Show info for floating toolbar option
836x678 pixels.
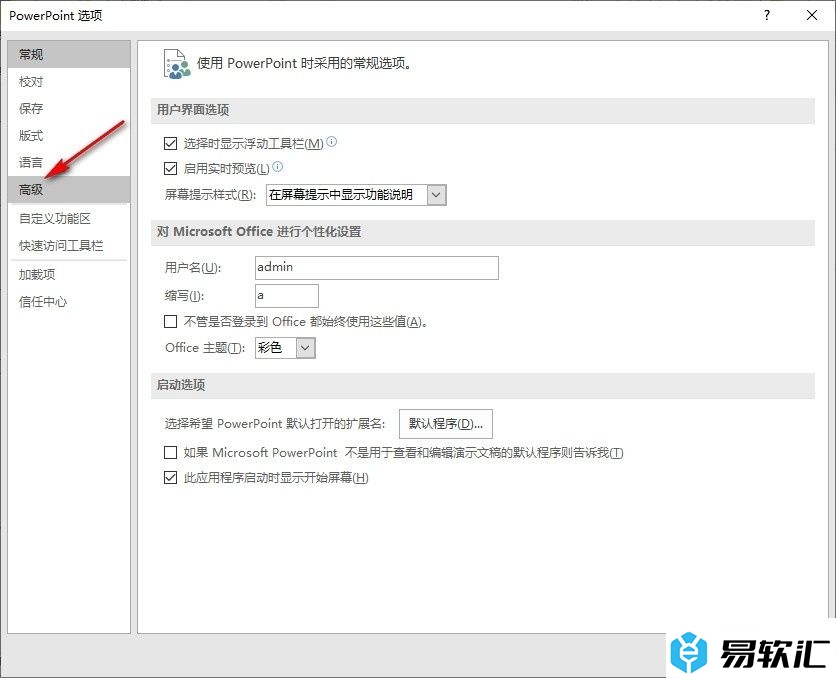click(x=332, y=142)
